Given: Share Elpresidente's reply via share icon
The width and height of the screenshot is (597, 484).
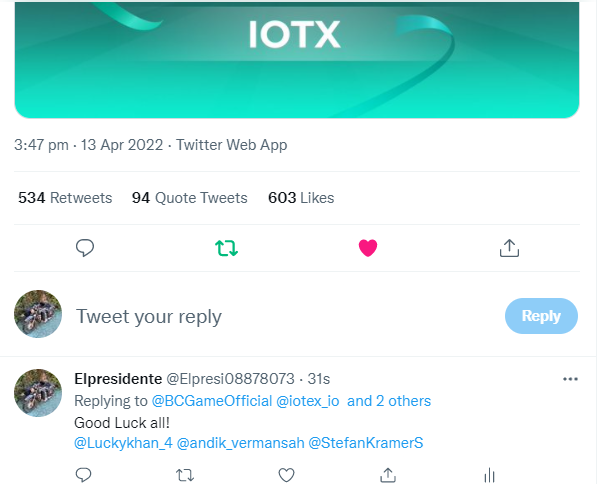Looking at the screenshot, I should (x=388, y=475).
